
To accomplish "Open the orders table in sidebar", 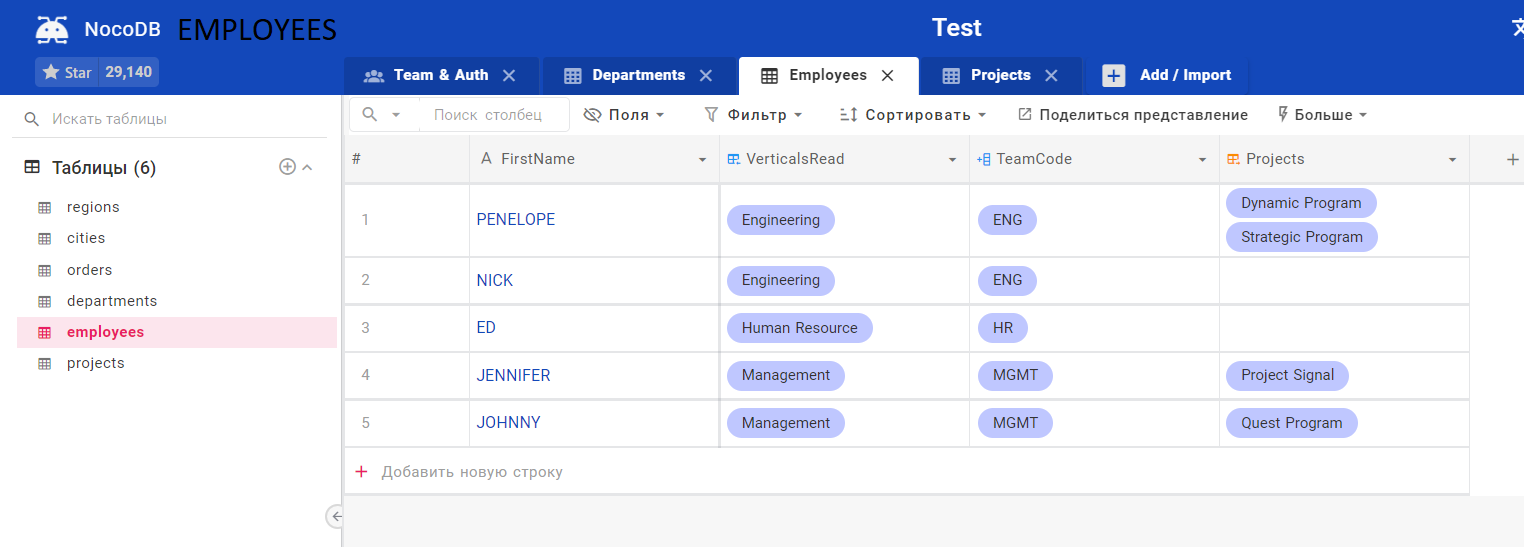I will 89,270.
